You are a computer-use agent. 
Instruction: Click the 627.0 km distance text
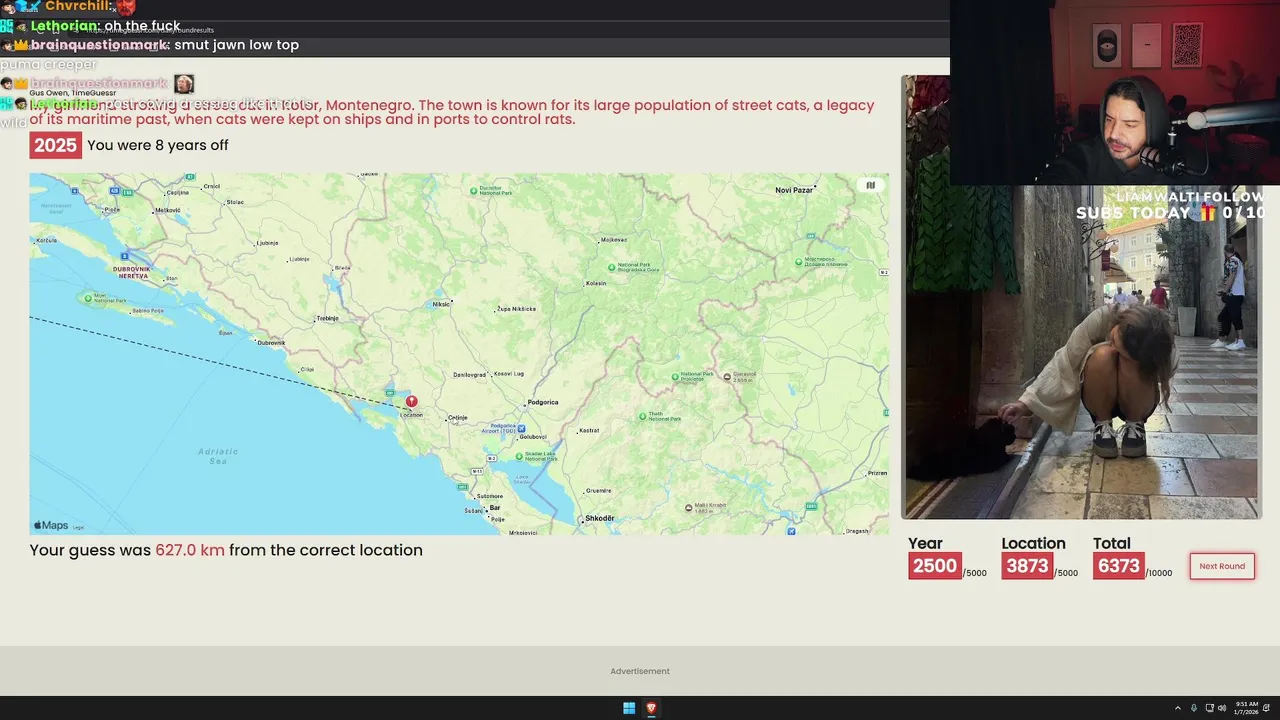[x=190, y=550]
